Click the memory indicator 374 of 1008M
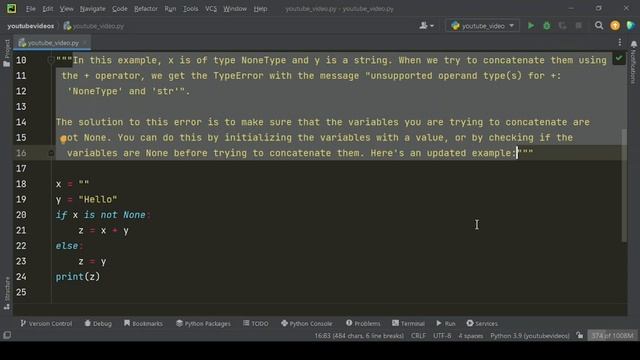640x360 pixels. point(612,336)
